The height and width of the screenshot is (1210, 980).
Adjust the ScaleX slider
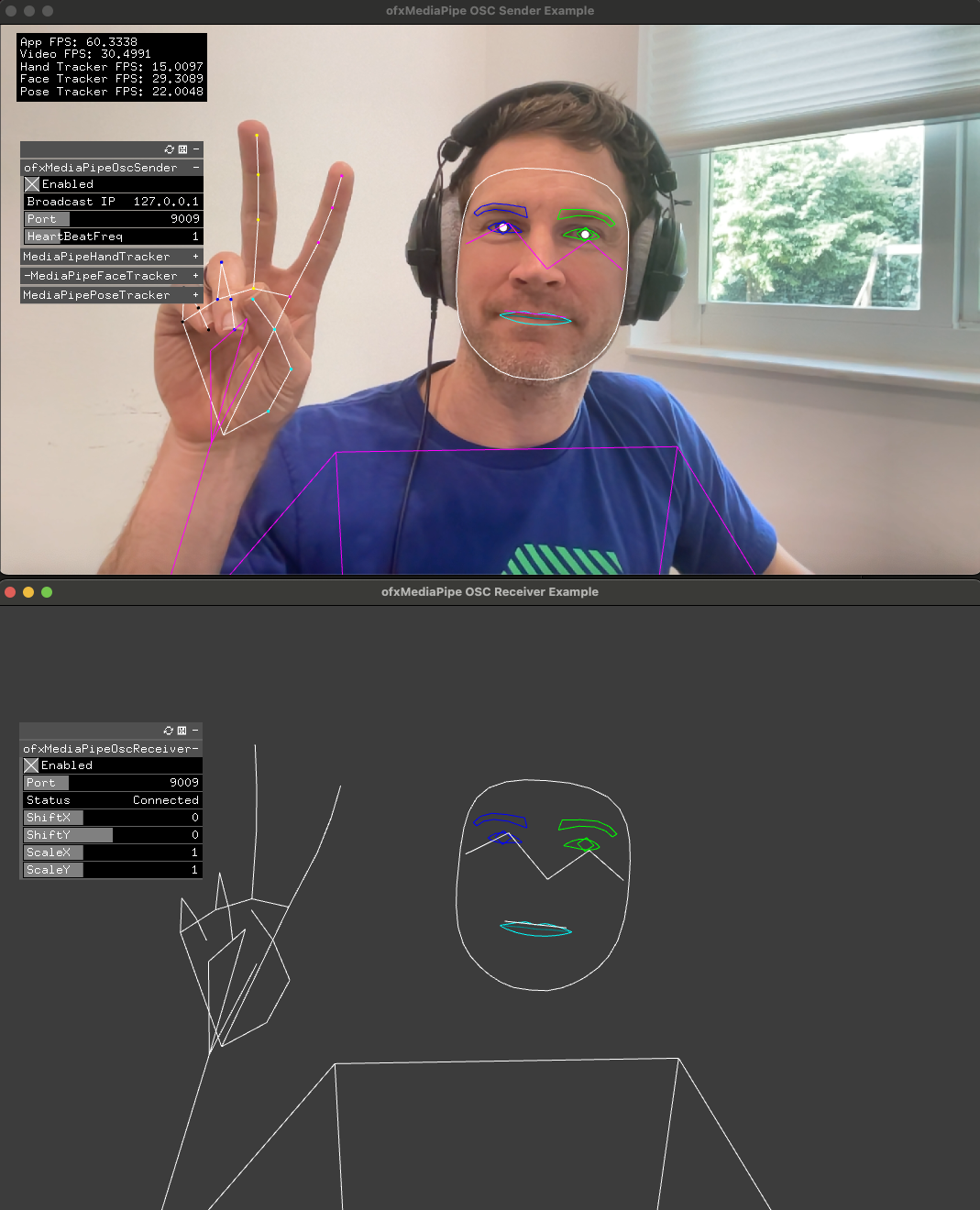[112, 852]
